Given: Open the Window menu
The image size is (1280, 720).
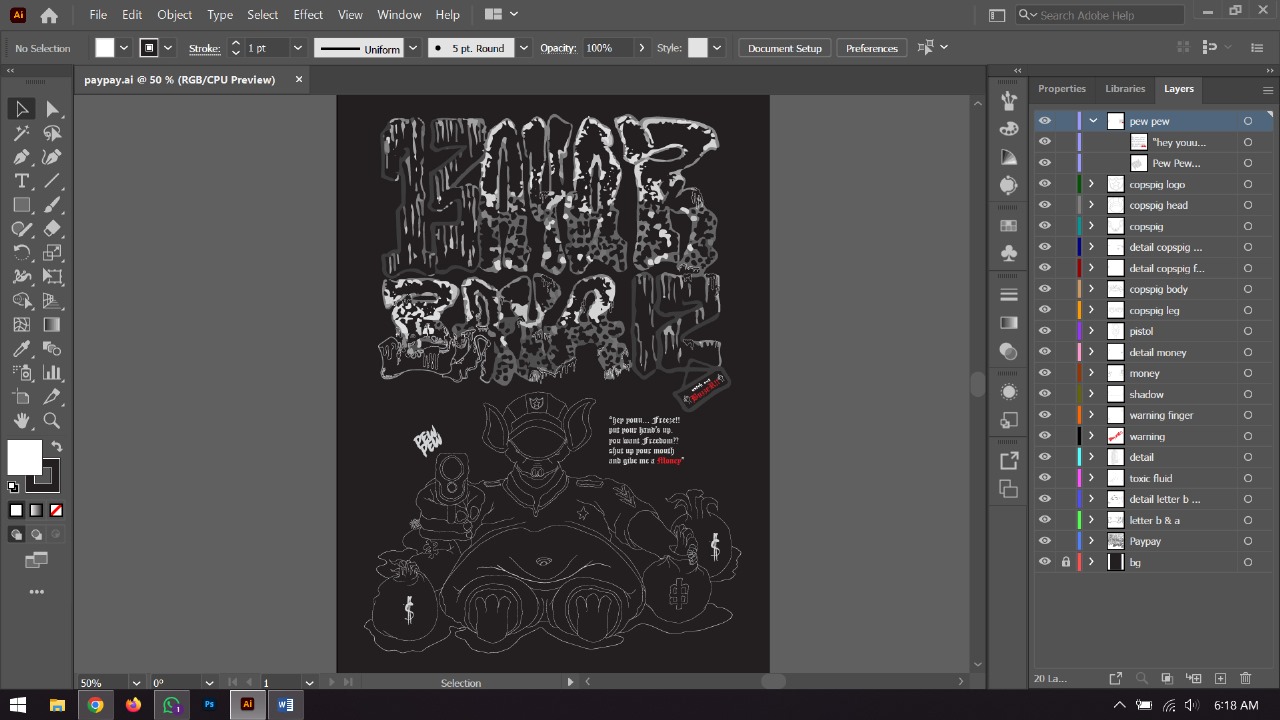Looking at the screenshot, I should 399,15.
